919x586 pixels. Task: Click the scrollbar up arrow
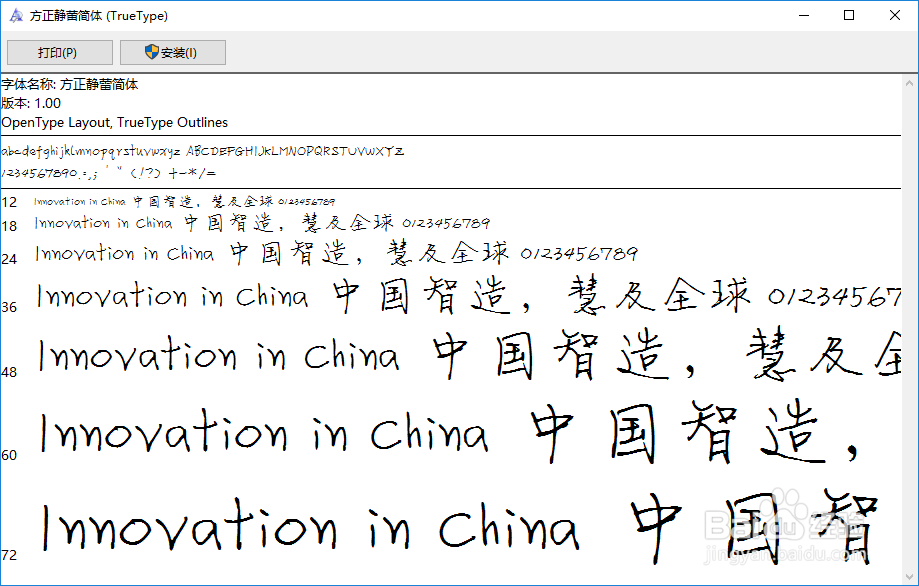(910, 84)
